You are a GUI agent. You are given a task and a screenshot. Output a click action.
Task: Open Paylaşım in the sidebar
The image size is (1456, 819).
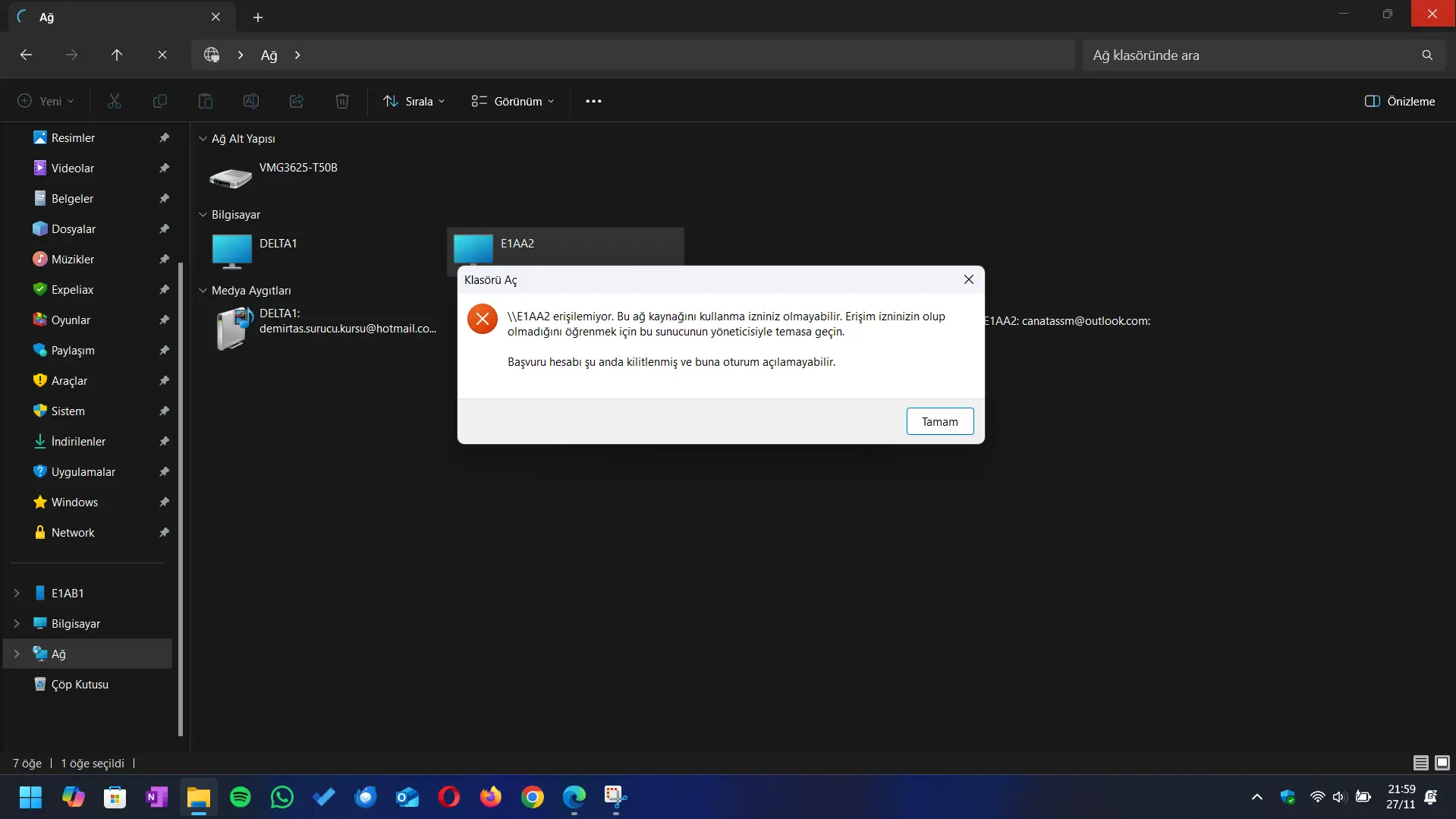(73, 350)
